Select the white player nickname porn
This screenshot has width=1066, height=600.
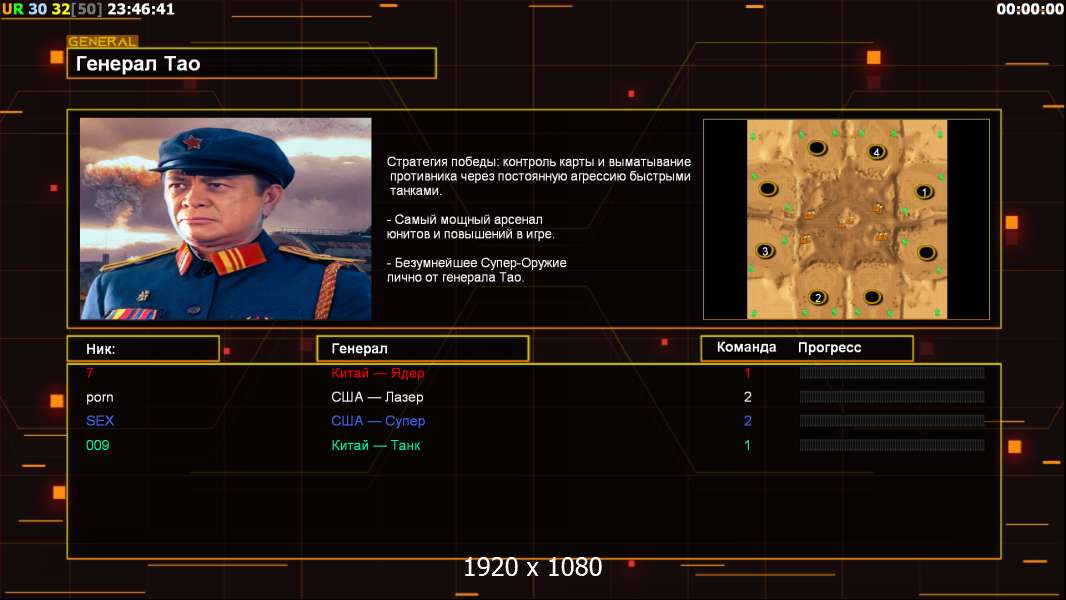click(100, 398)
